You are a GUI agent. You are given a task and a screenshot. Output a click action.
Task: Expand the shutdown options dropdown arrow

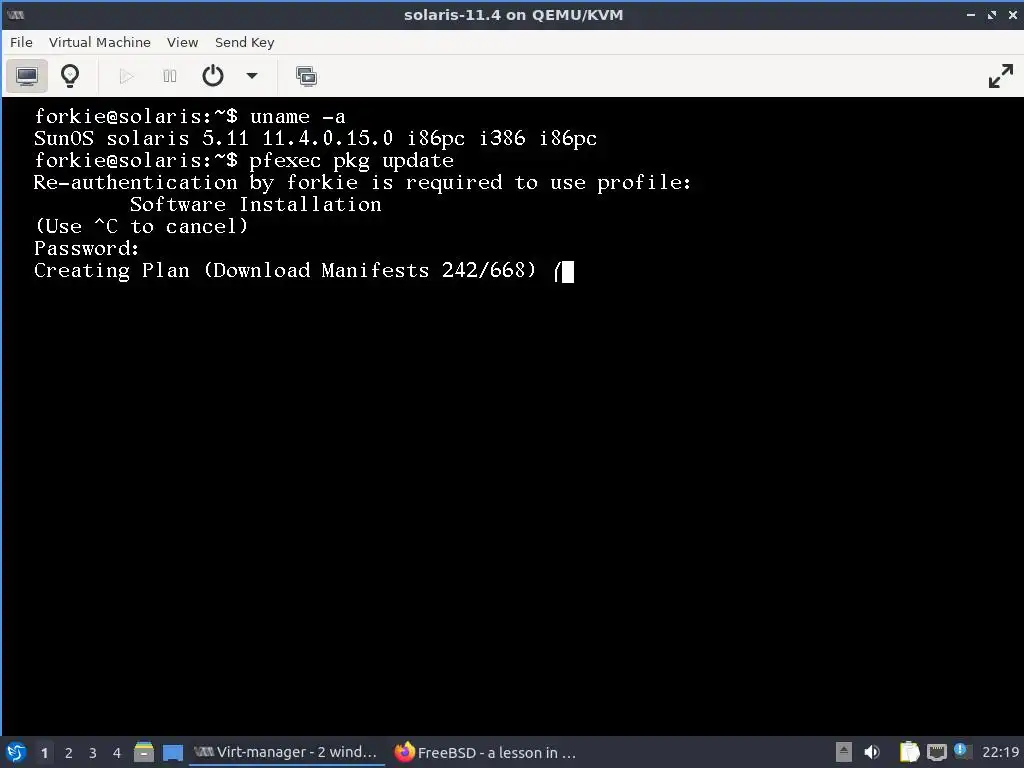(251, 76)
